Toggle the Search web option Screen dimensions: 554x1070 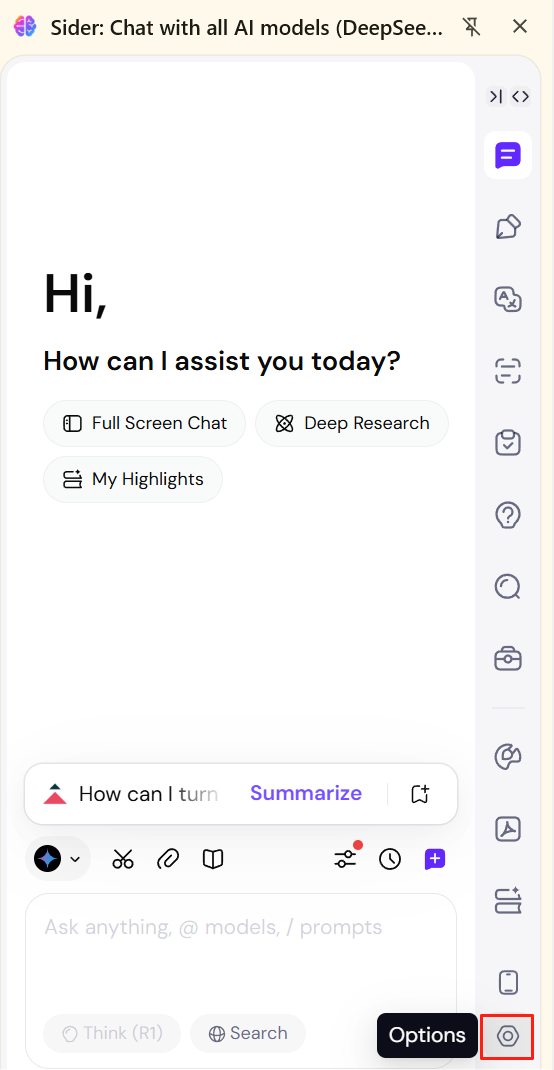tap(248, 1033)
